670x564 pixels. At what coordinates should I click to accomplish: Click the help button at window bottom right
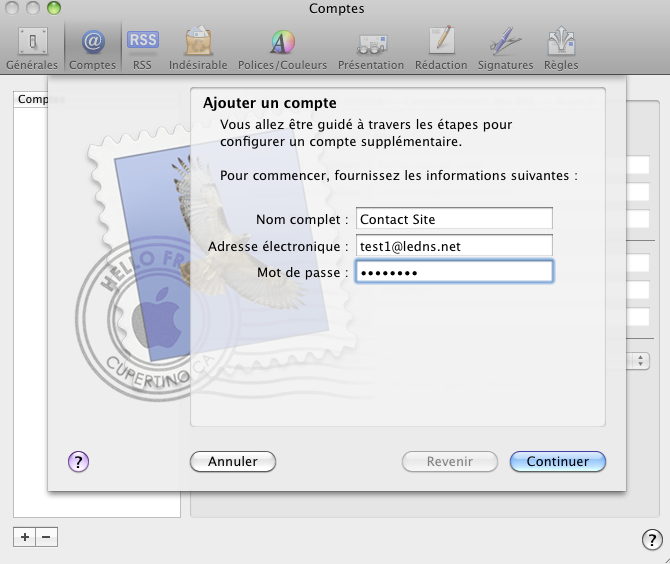pyautogui.click(x=650, y=540)
